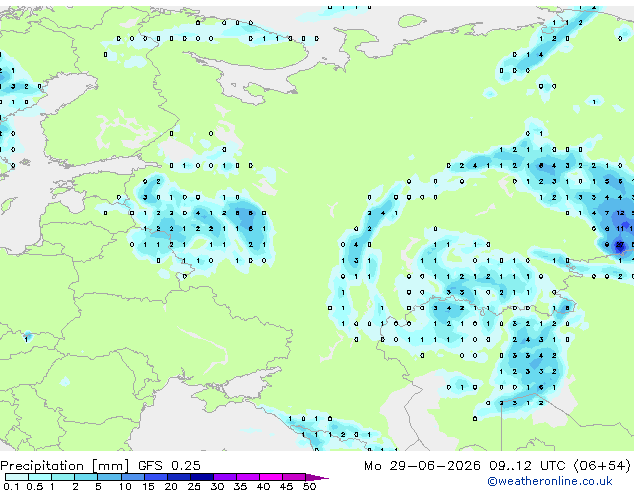Open the weatheronline.co.uk link
634x490 pixels.
550,481
